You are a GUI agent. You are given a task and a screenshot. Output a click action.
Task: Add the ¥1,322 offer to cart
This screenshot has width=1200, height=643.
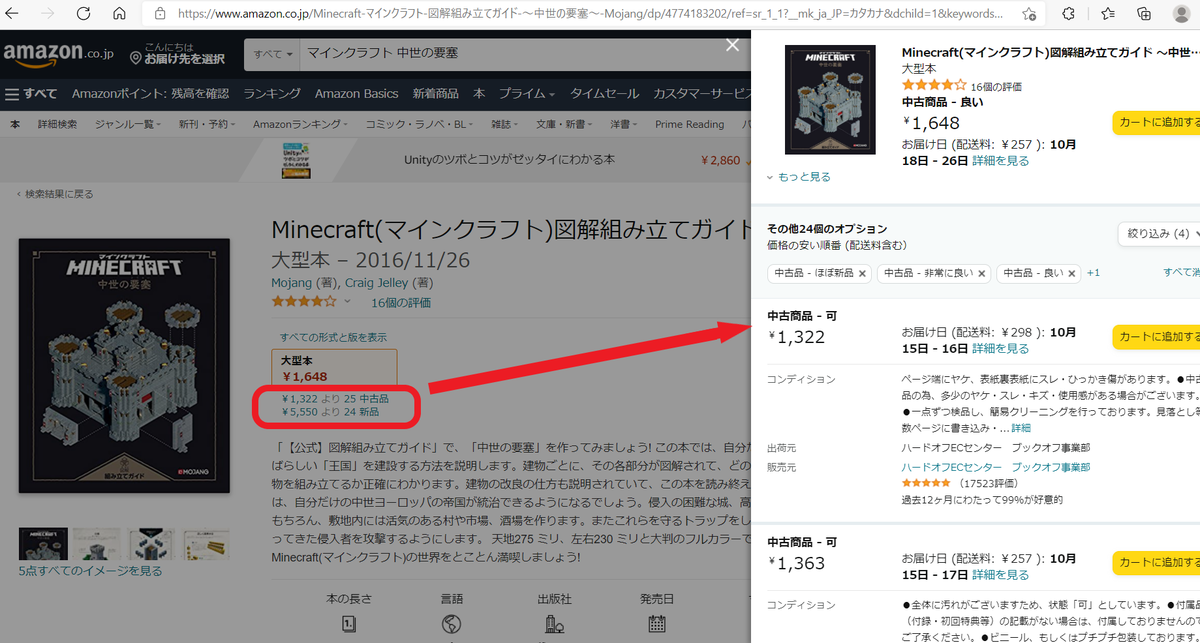point(1156,336)
